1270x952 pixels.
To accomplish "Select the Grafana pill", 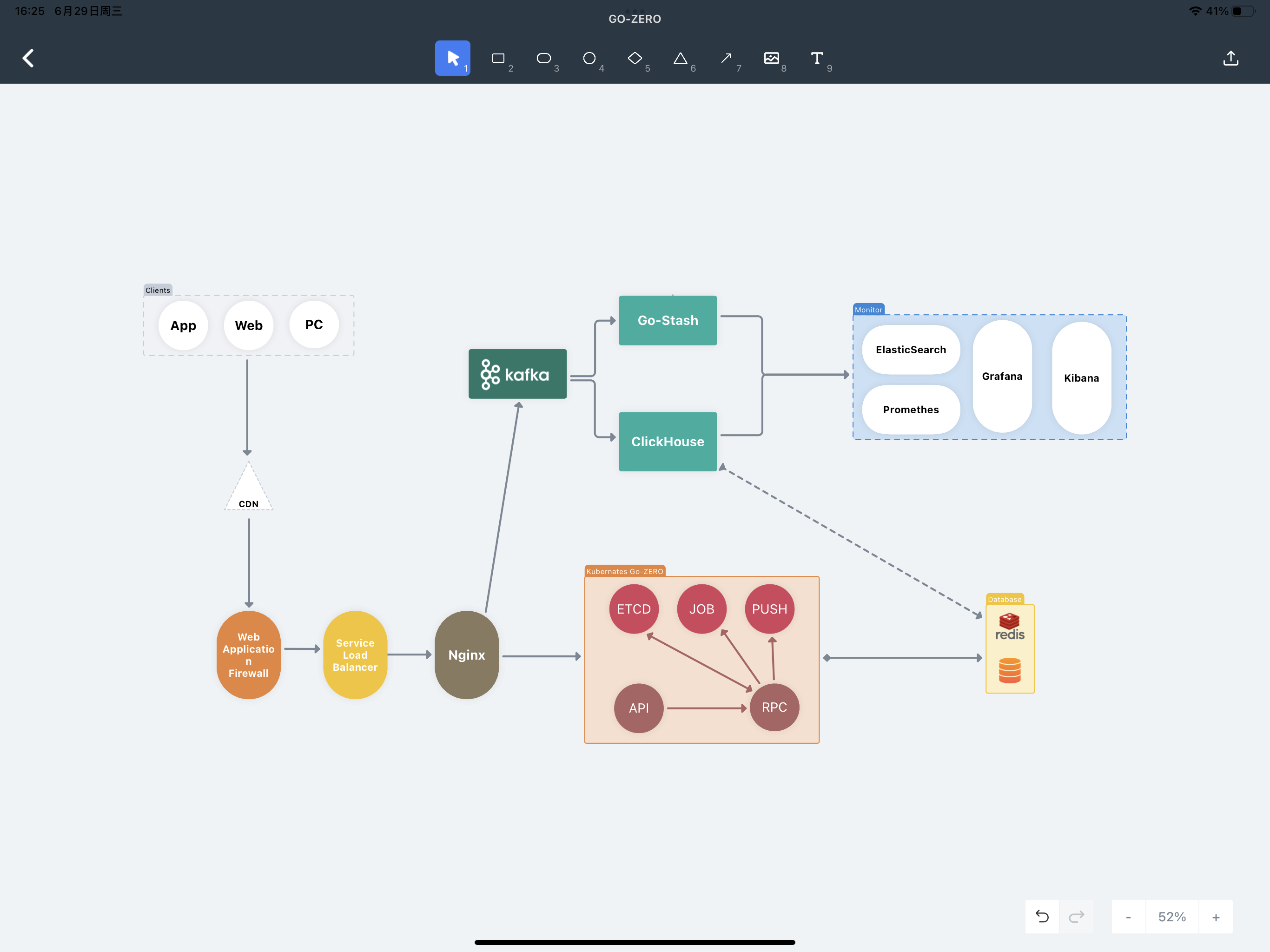I will pyautogui.click(x=1002, y=376).
